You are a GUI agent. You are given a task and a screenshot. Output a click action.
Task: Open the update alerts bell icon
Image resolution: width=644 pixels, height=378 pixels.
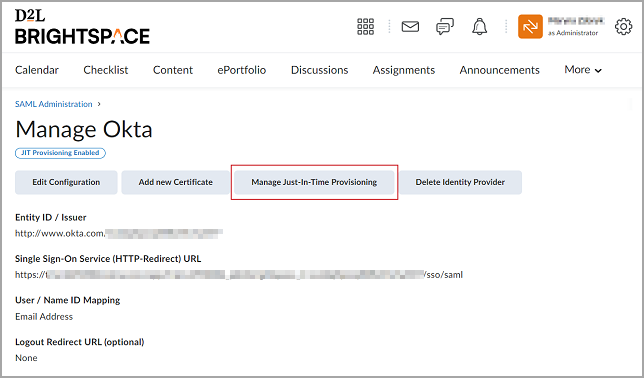(479, 27)
